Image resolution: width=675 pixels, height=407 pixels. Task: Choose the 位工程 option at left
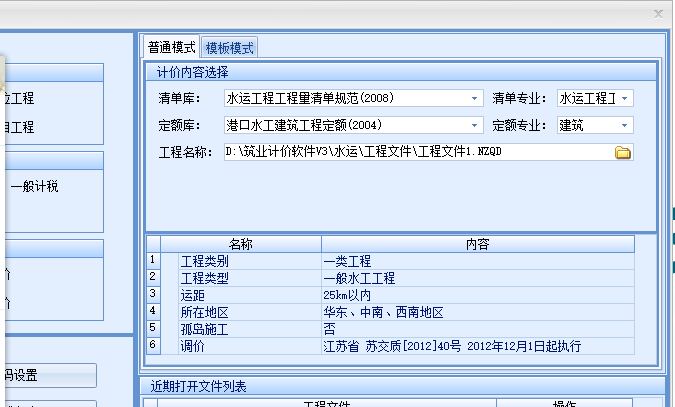coord(18,99)
